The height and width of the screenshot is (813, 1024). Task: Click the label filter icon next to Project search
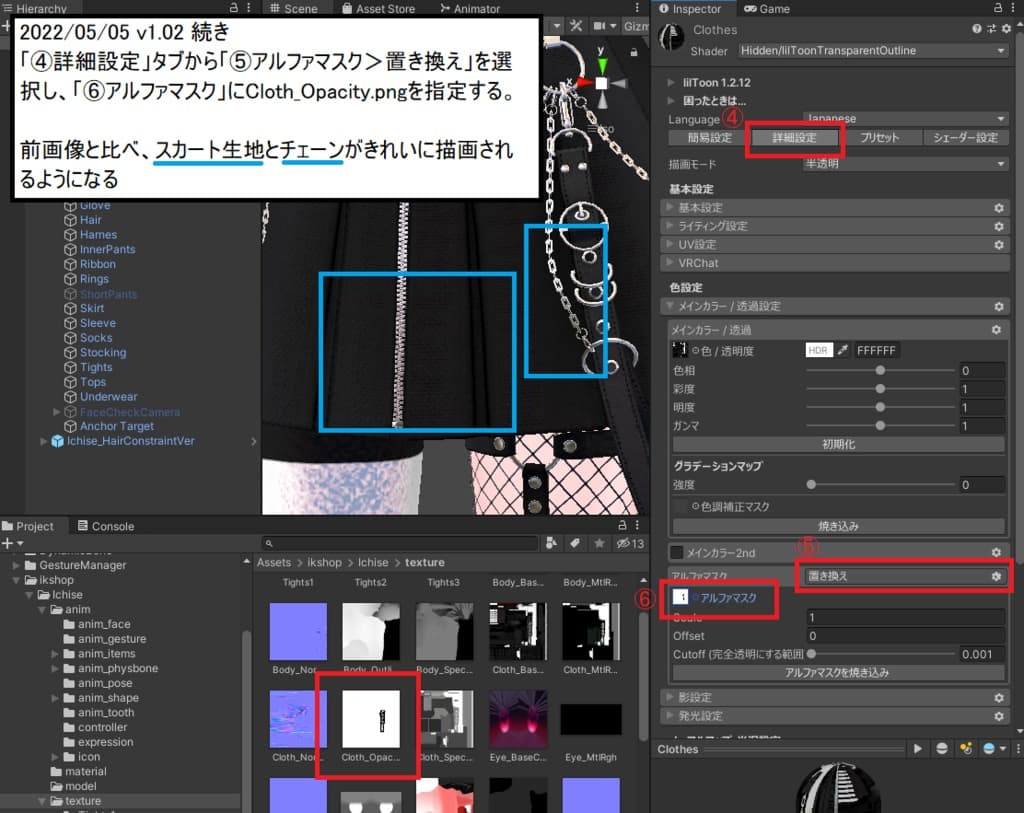tap(575, 544)
